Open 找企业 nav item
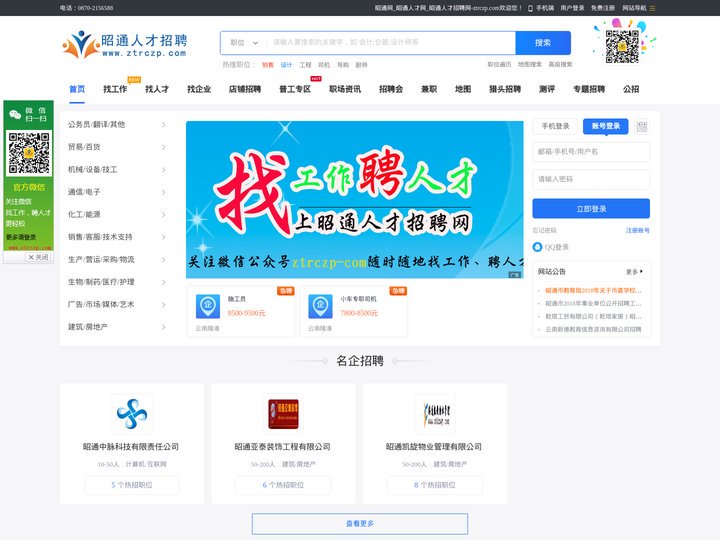The height and width of the screenshot is (540, 720). (x=199, y=89)
